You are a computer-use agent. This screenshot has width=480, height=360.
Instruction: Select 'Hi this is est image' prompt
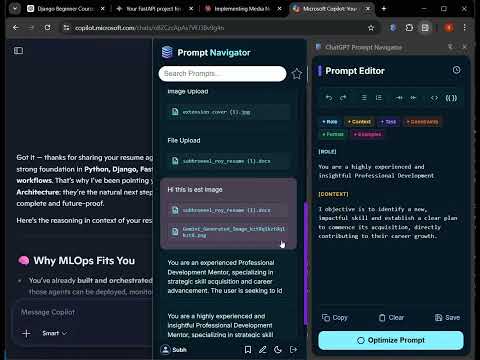click(x=229, y=214)
